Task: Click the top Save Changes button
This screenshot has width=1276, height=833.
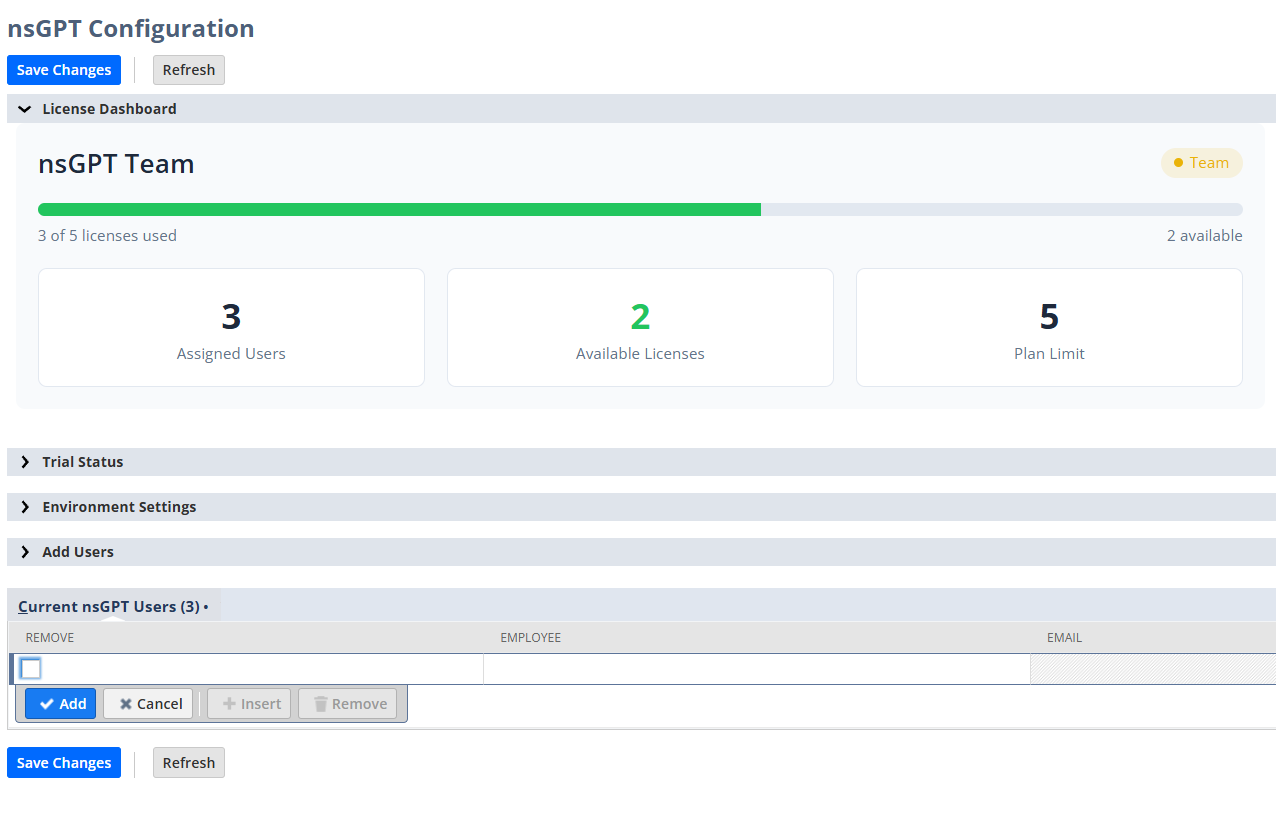Action: [x=63, y=69]
